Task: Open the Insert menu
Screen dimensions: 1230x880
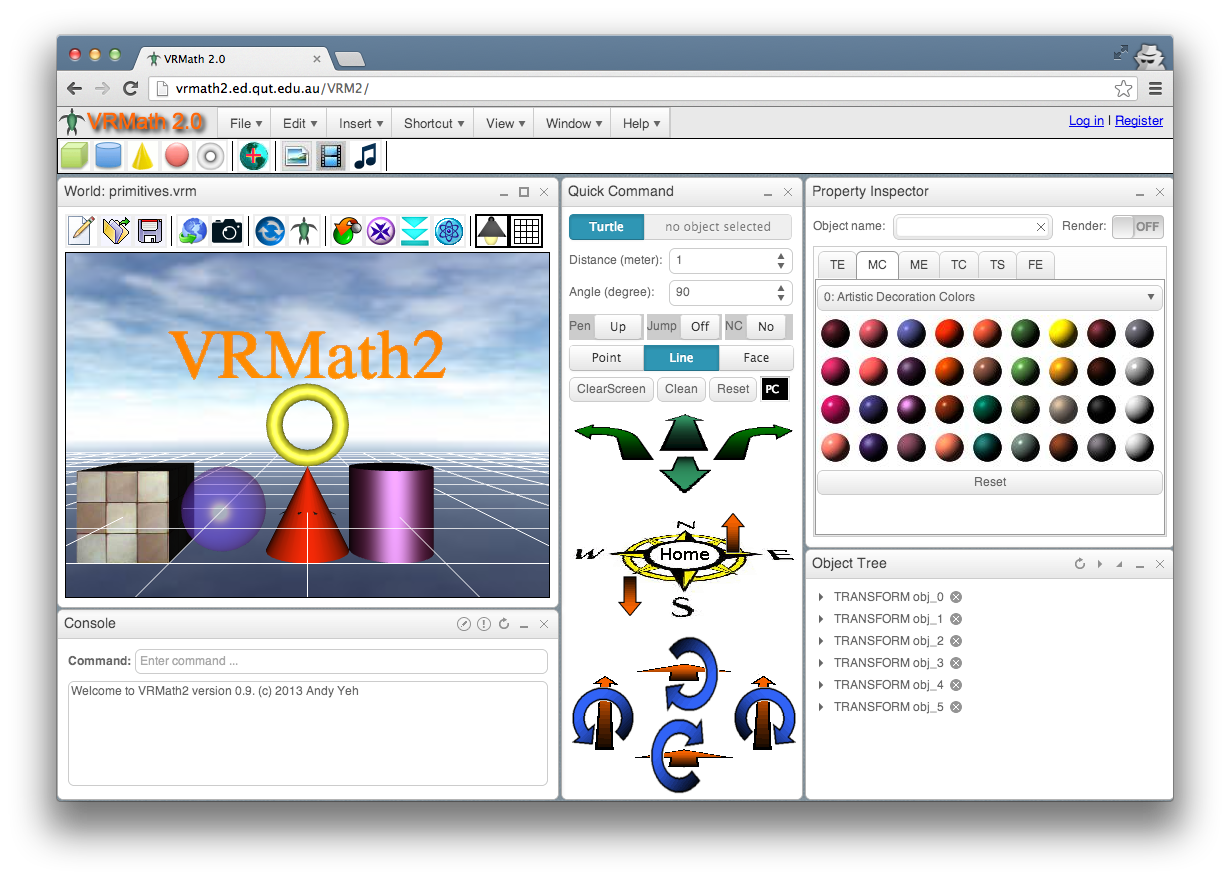Action: (x=359, y=123)
